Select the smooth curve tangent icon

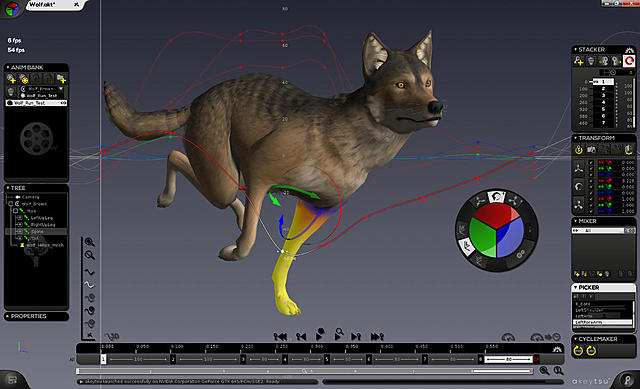click(89, 285)
